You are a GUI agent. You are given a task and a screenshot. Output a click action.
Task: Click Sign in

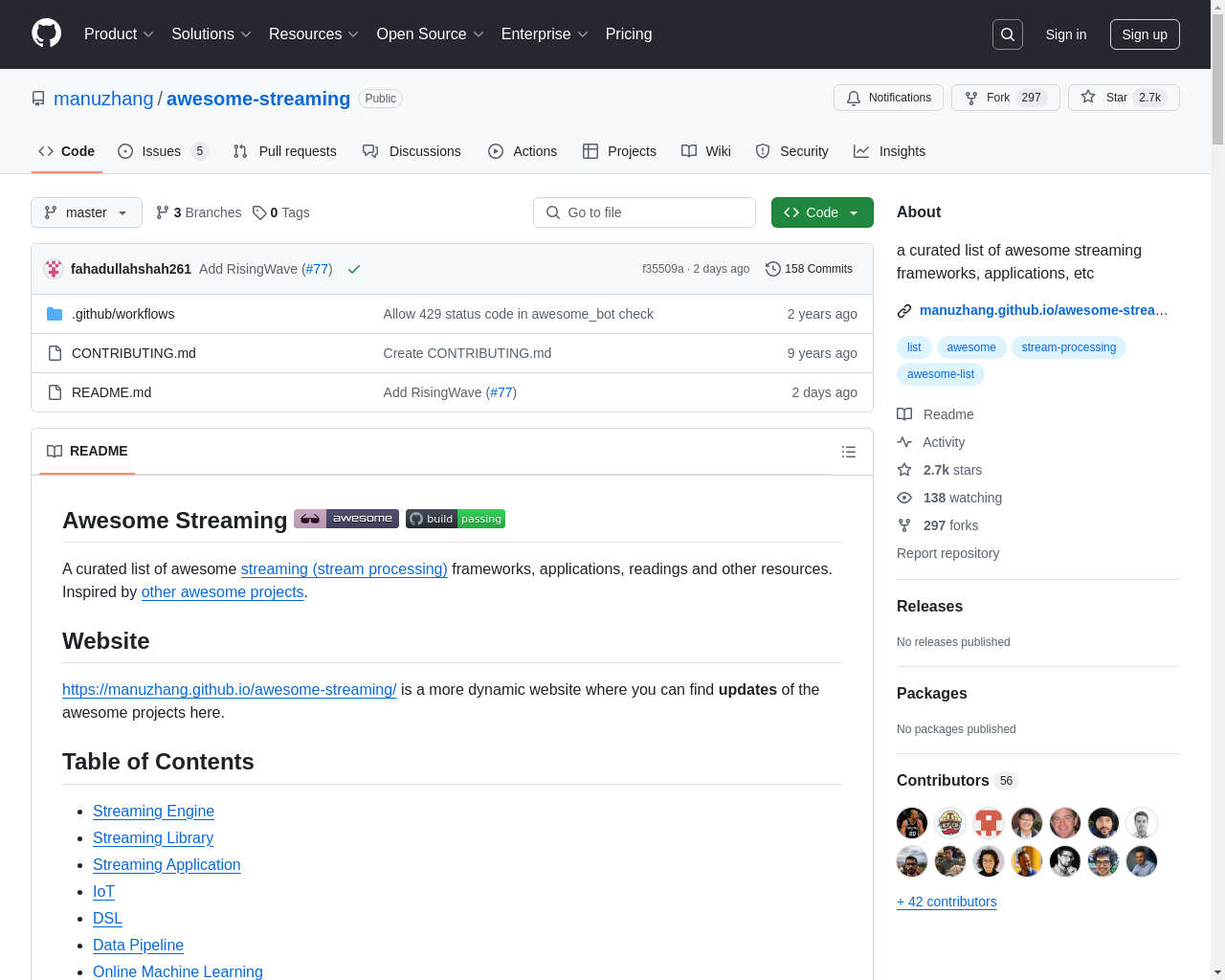coord(1066,34)
